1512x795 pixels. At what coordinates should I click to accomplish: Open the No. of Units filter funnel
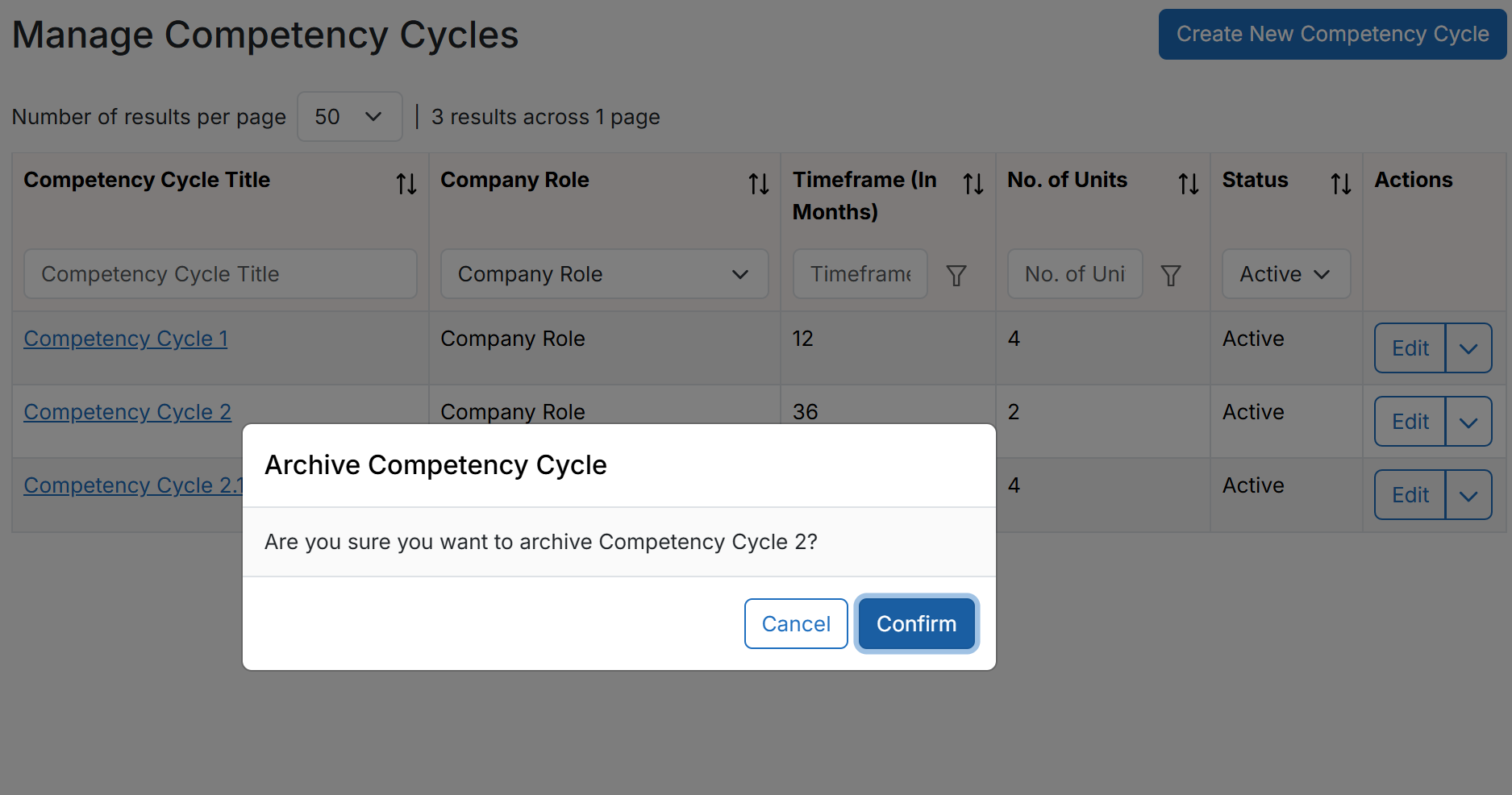(1171, 275)
